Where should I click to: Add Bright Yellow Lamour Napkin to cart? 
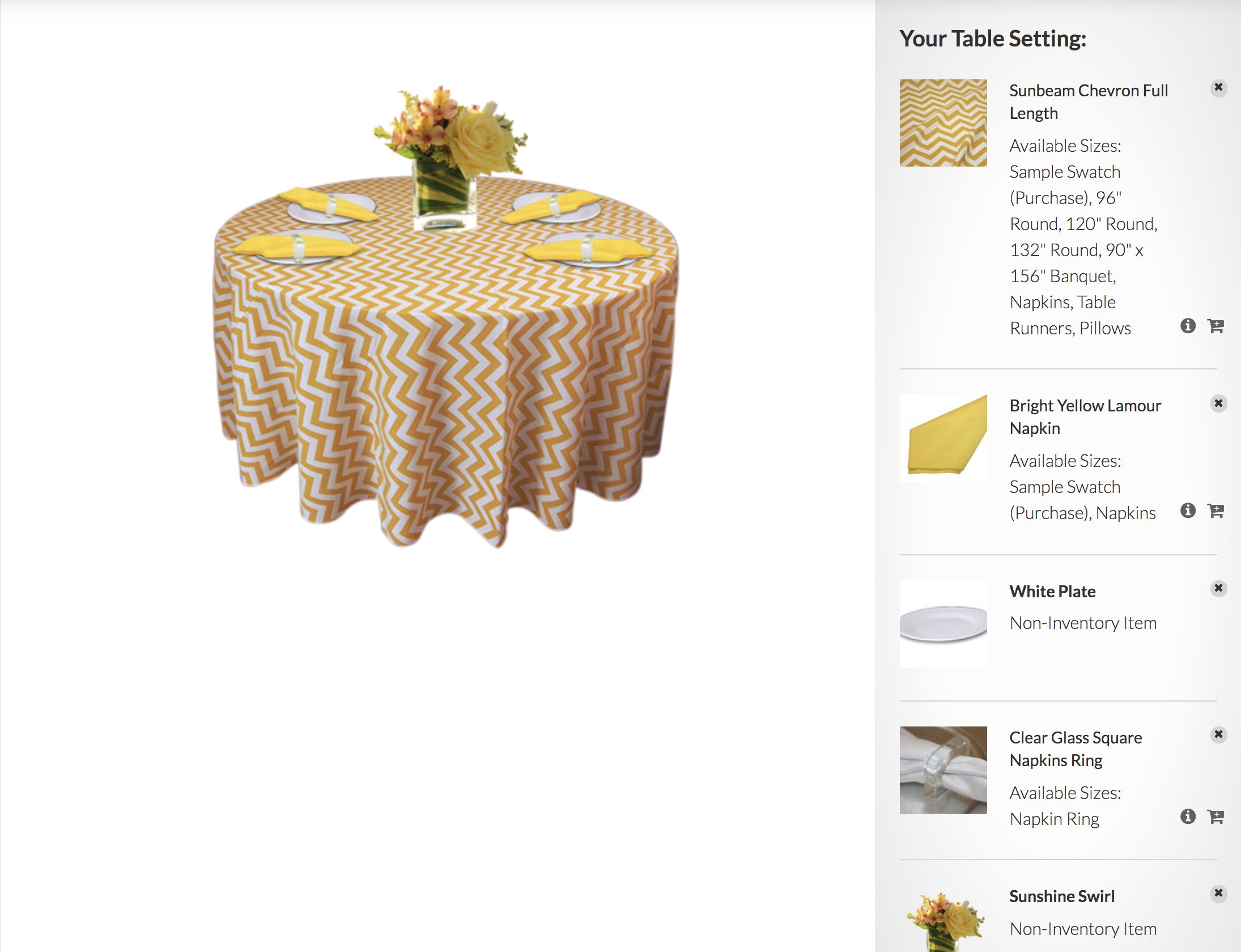pyautogui.click(x=1215, y=511)
